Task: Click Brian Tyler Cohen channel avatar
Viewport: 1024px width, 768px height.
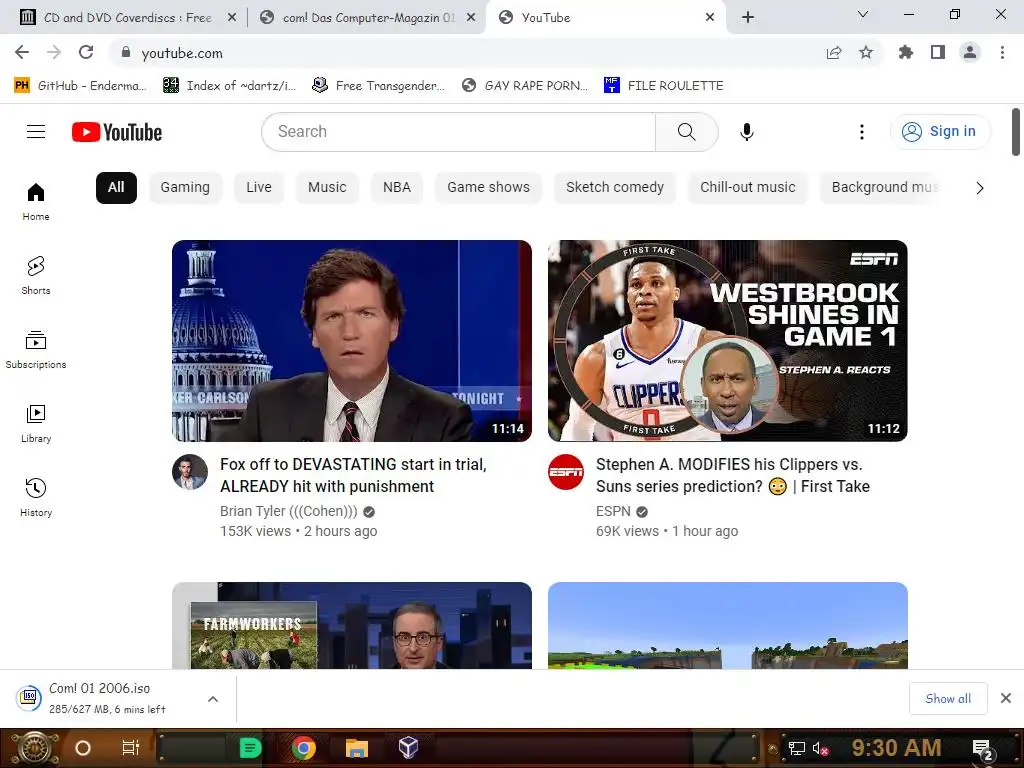Action: tap(190, 472)
